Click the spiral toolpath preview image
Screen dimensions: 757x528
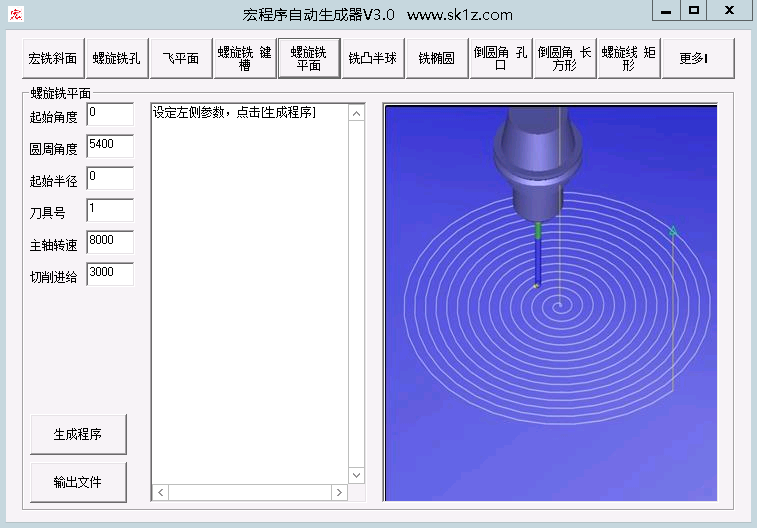(x=551, y=303)
